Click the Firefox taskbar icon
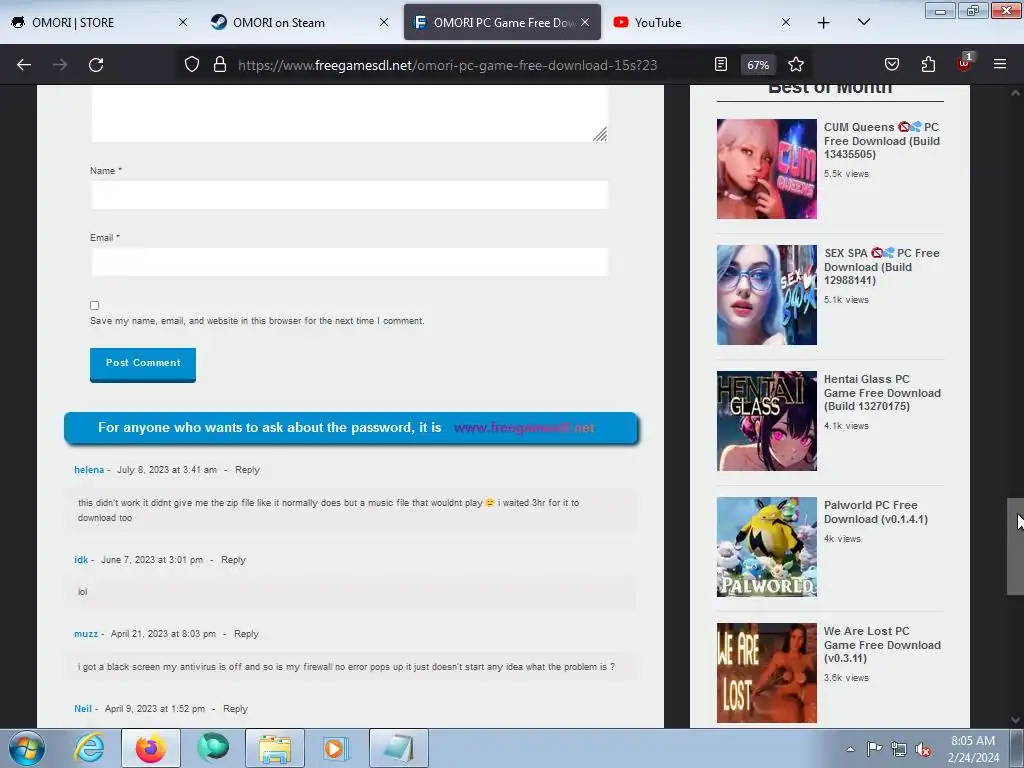This screenshot has width=1024, height=768. (151, 748)
